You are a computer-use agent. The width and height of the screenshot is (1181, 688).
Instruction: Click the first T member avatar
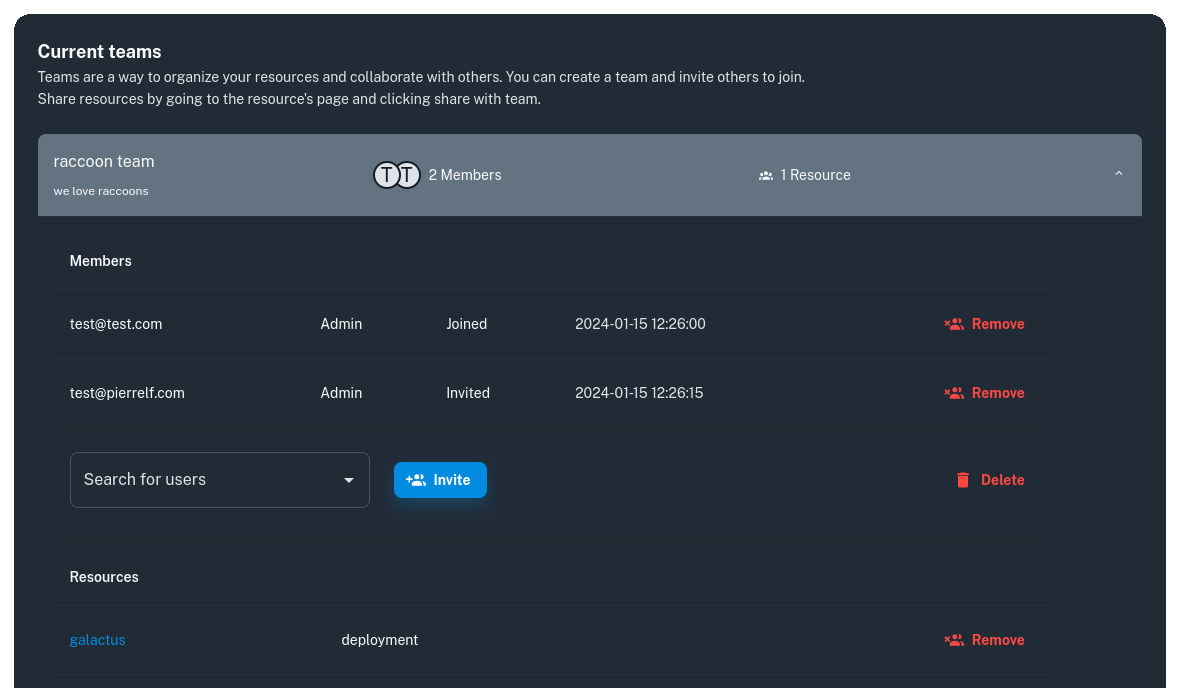point(386,175)
